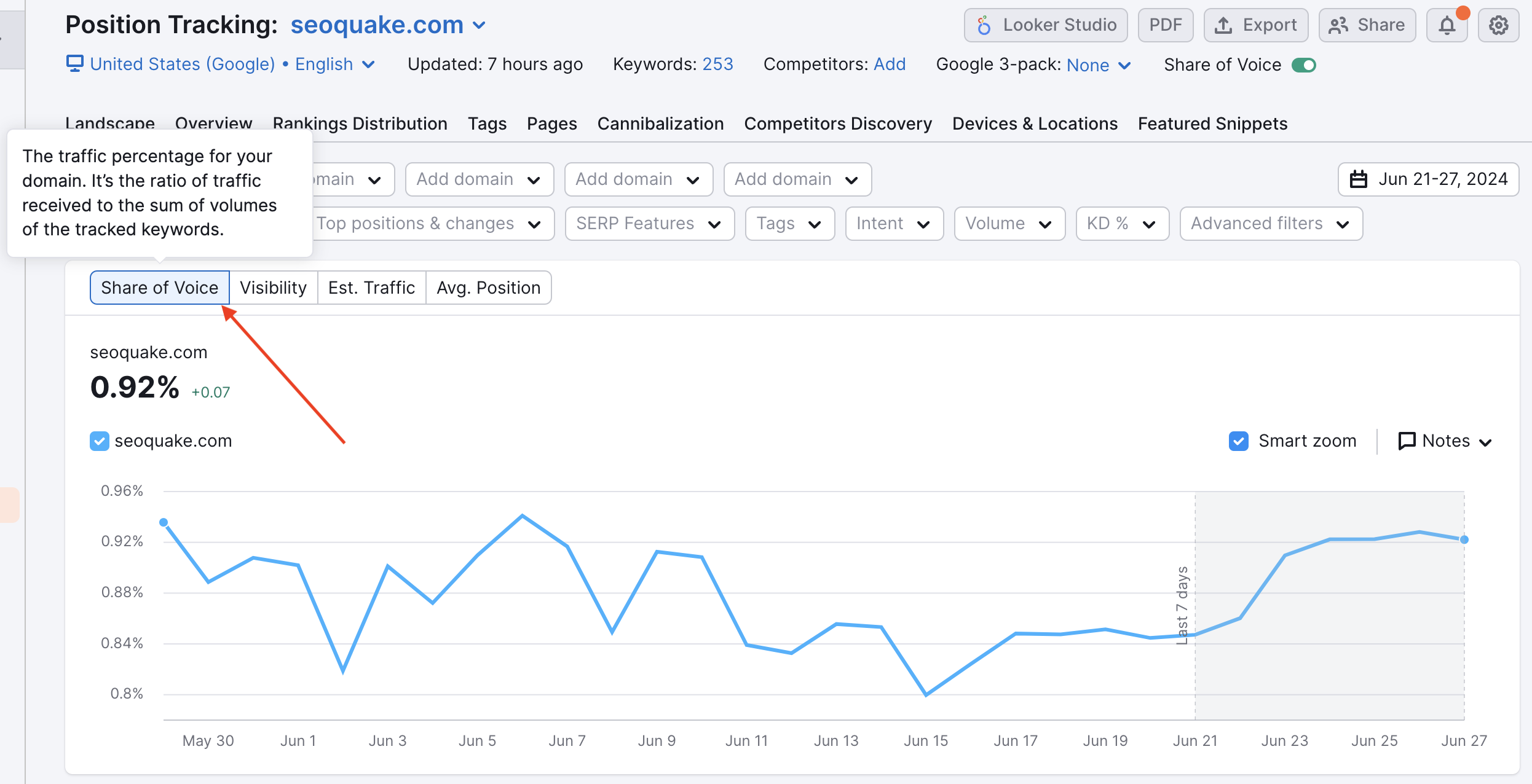The width and height of the screenshot is (1532, 784).
Task: Click the May 30 axis label
Action: (x=208, y=740)
